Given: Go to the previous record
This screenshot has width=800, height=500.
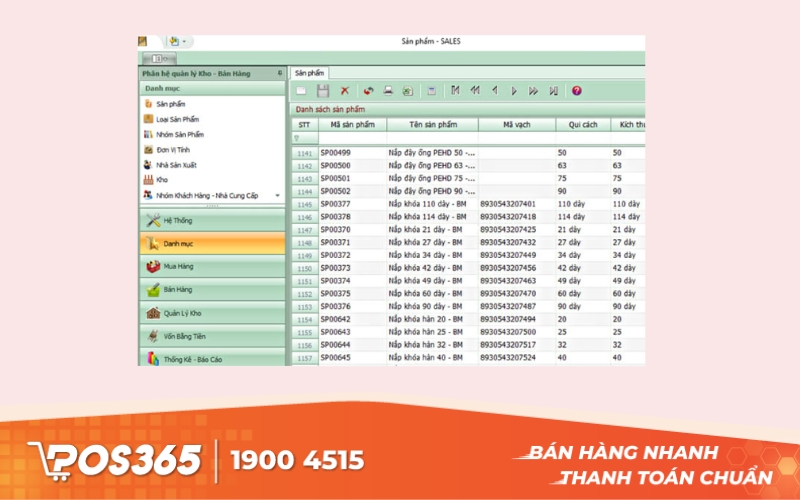Looking at the screenshot, I should click(x=494, y=91).
